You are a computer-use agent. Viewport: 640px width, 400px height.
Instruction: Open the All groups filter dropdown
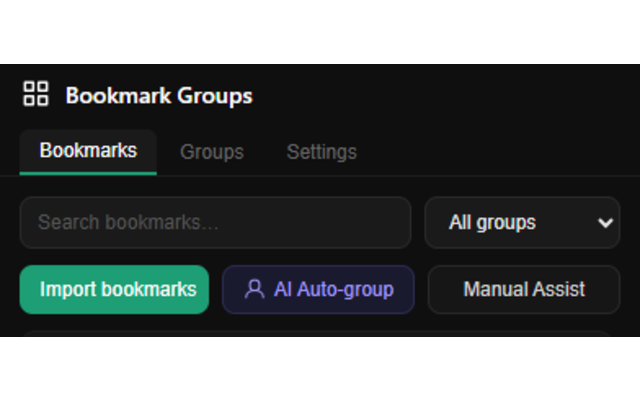522,222
